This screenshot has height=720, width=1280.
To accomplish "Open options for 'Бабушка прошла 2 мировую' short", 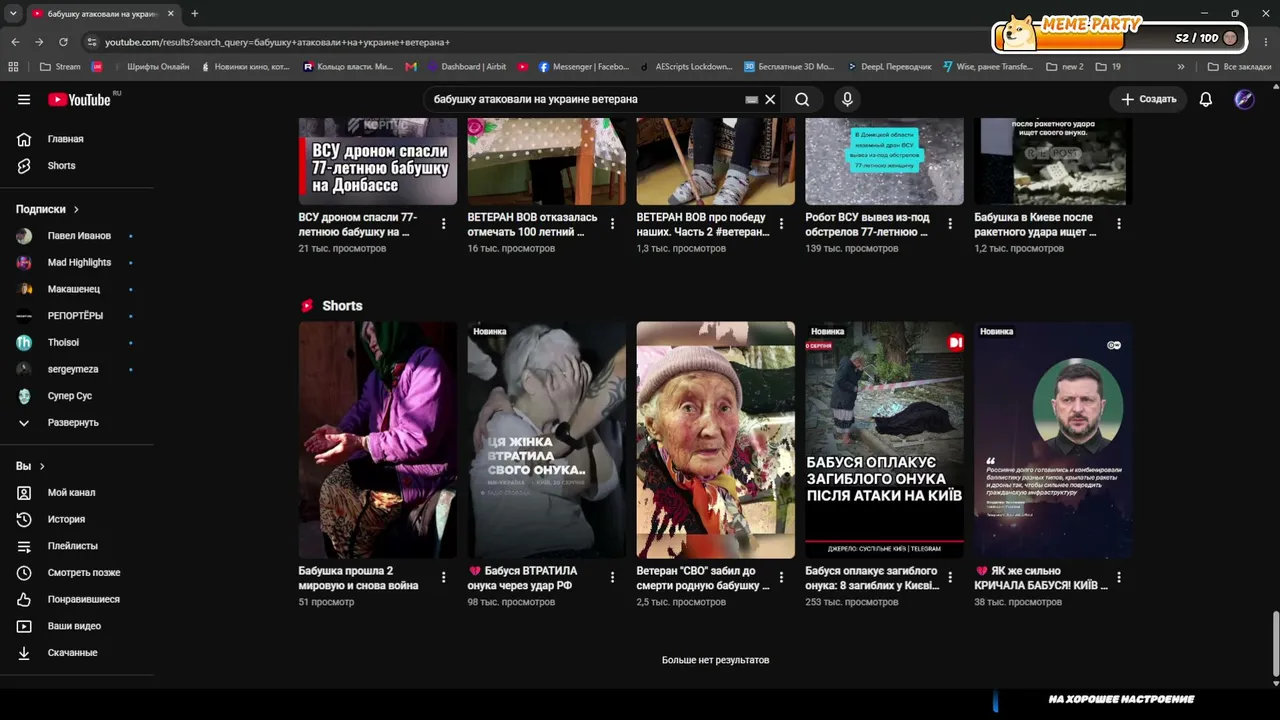I will tap(444, 578).
